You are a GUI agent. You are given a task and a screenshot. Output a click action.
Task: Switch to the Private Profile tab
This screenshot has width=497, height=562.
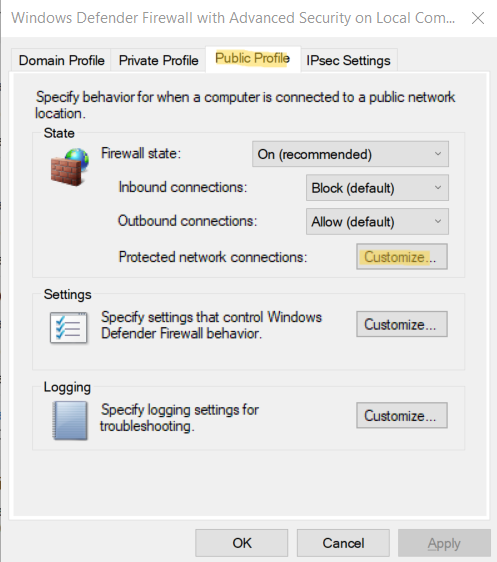click(x=158, y=60)
